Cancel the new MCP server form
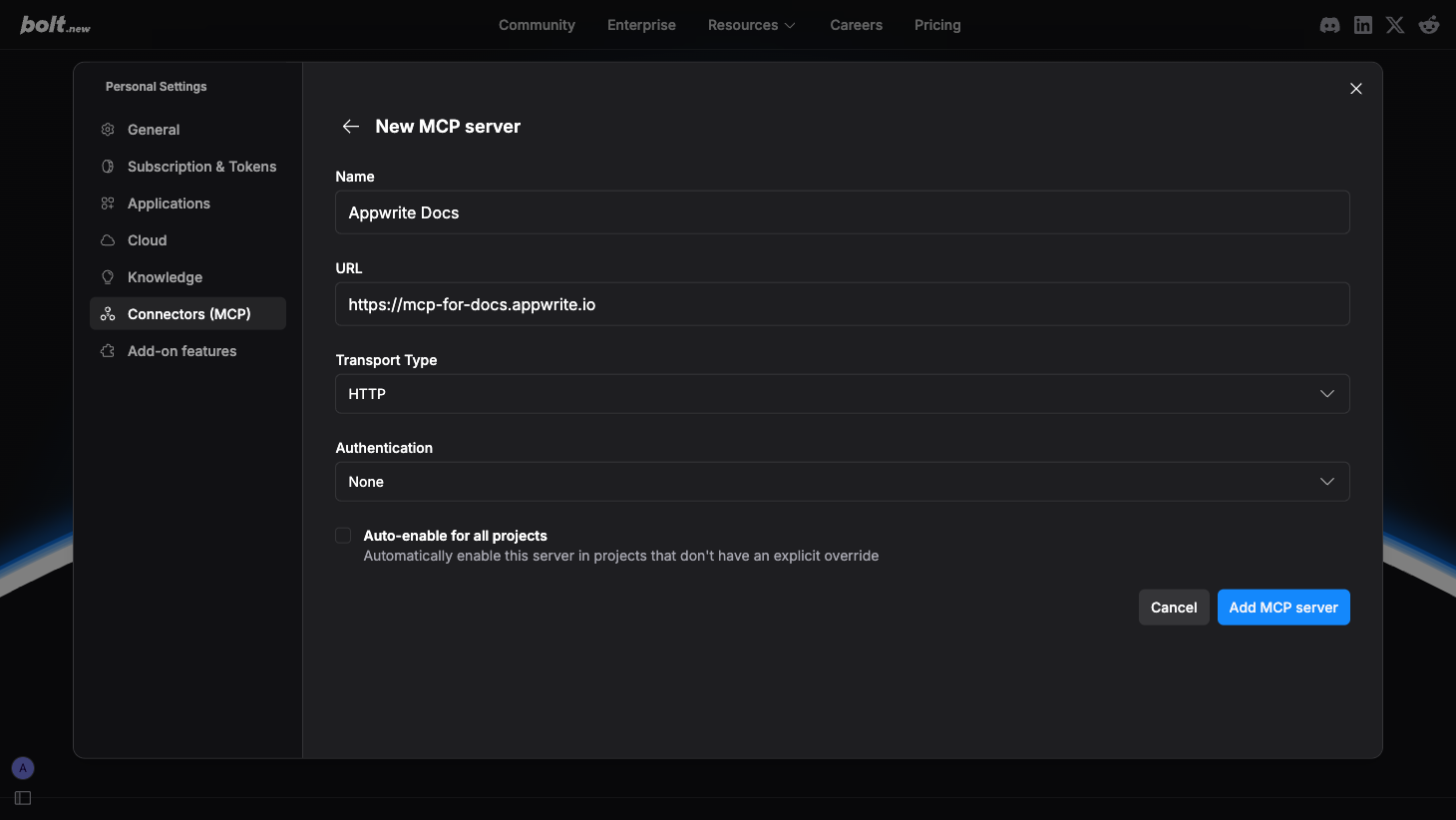Screen dimensions: 1456x820 [1174, 607]
